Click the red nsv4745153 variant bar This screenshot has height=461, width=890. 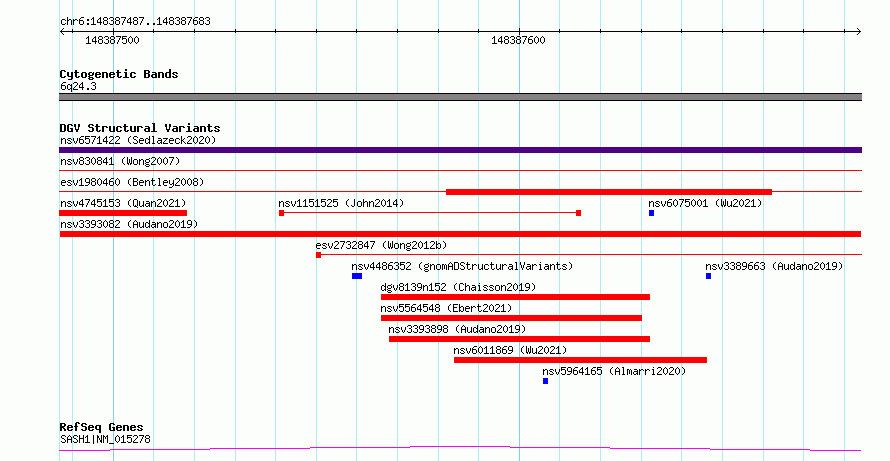tap(123, 213)
